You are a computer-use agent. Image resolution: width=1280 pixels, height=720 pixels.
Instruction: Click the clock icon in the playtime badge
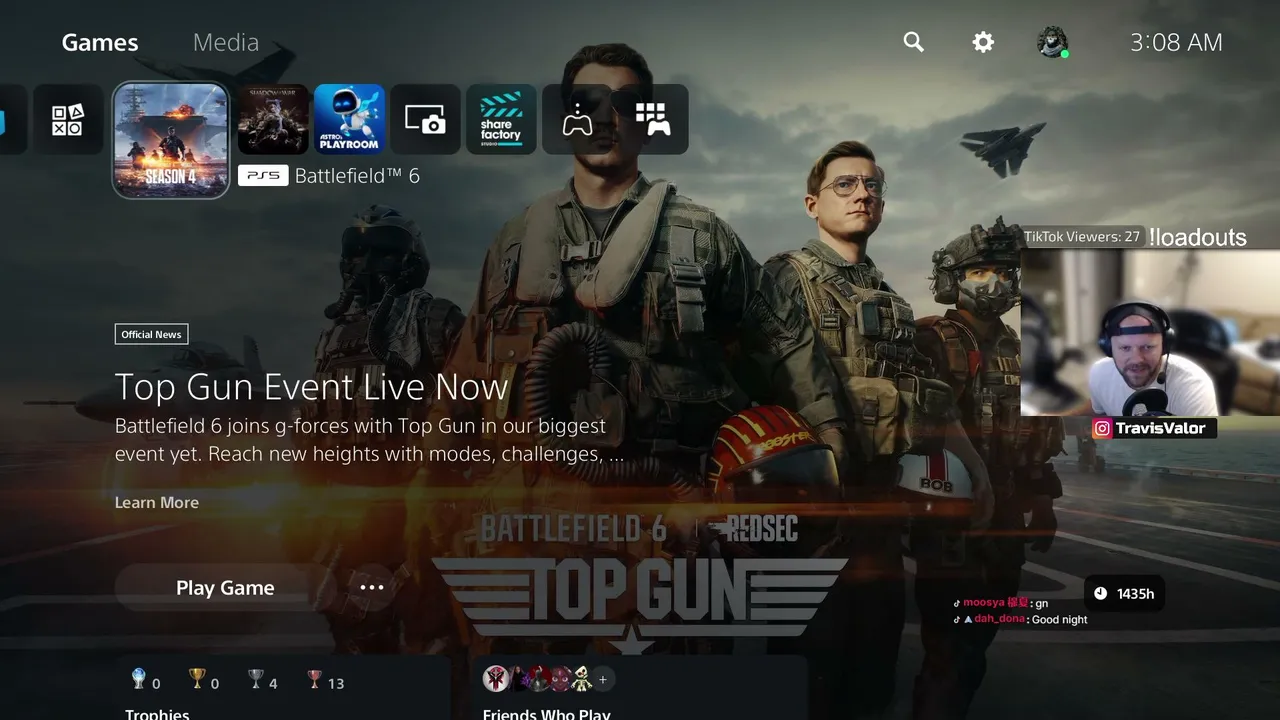pyautogui.click(x=1101, y=594)
